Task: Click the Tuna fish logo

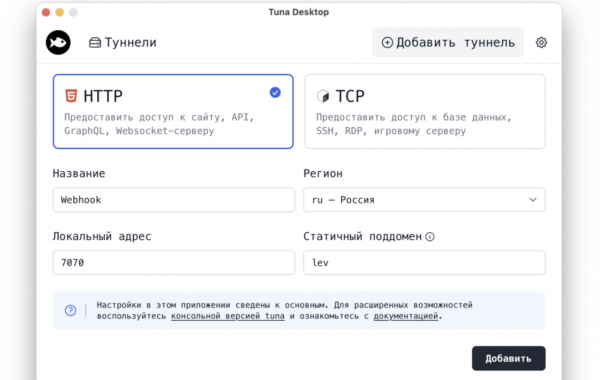Action: [x=58, y=42]
